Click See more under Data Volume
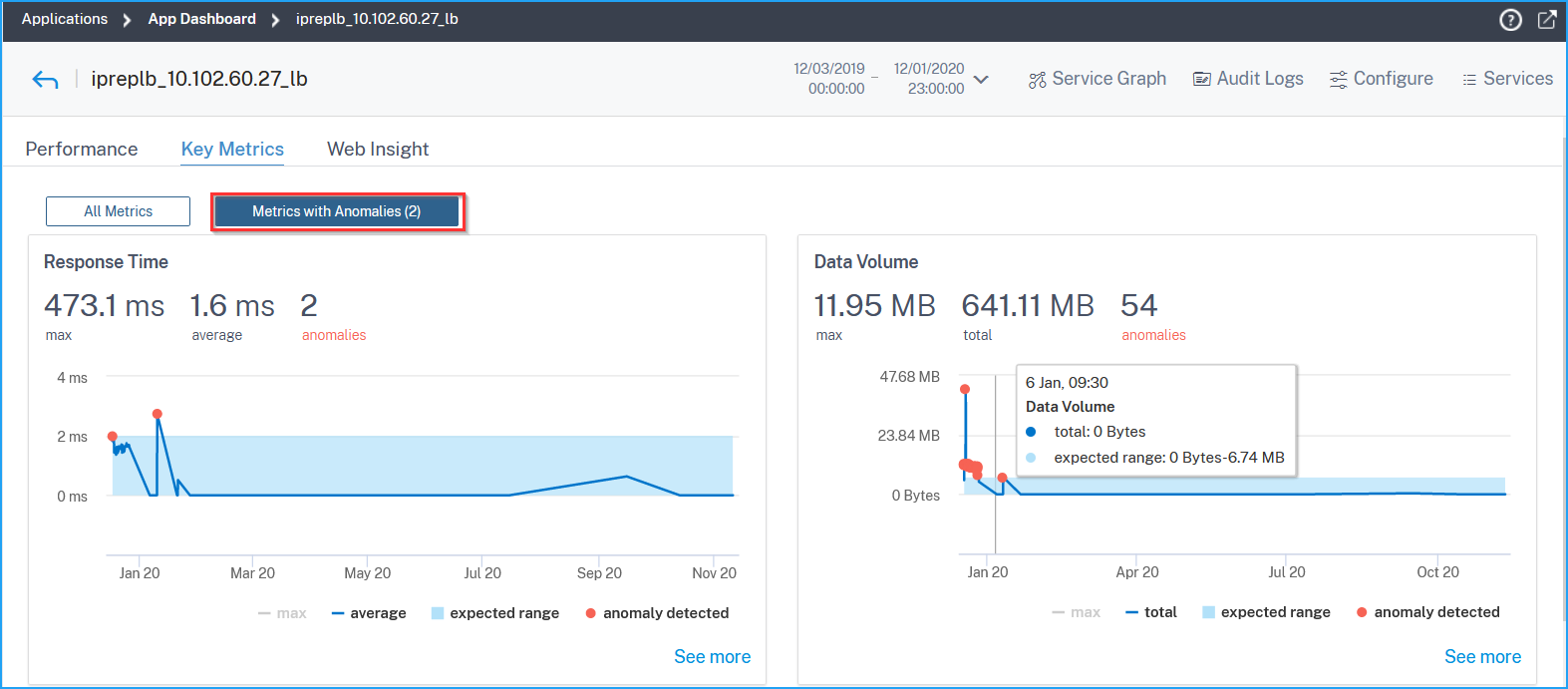The width and height of the screenshot is (1568, 689). (x=1483, y=657)
